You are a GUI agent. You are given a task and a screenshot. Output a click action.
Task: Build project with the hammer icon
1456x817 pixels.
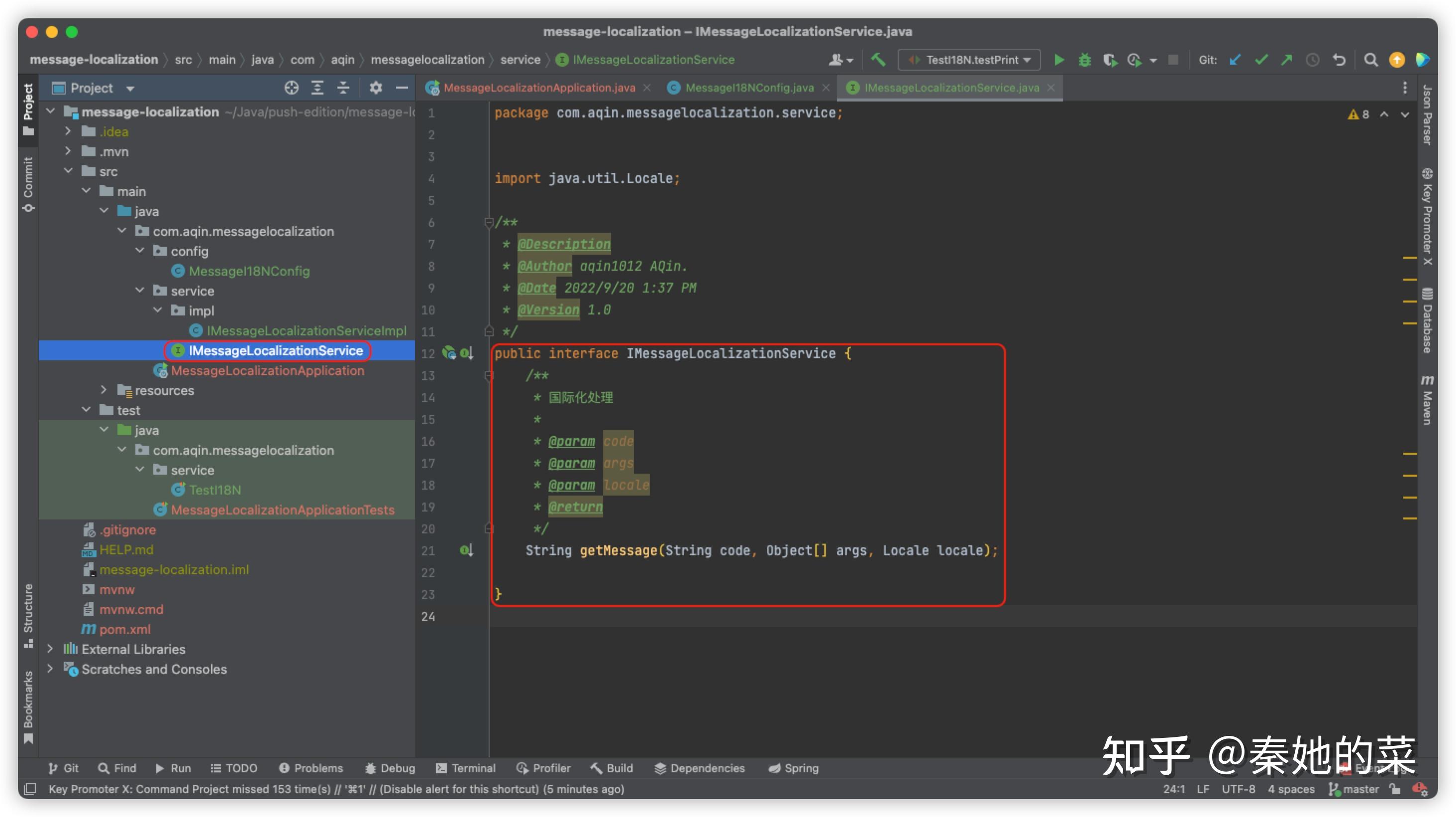[x=878, y=59]
